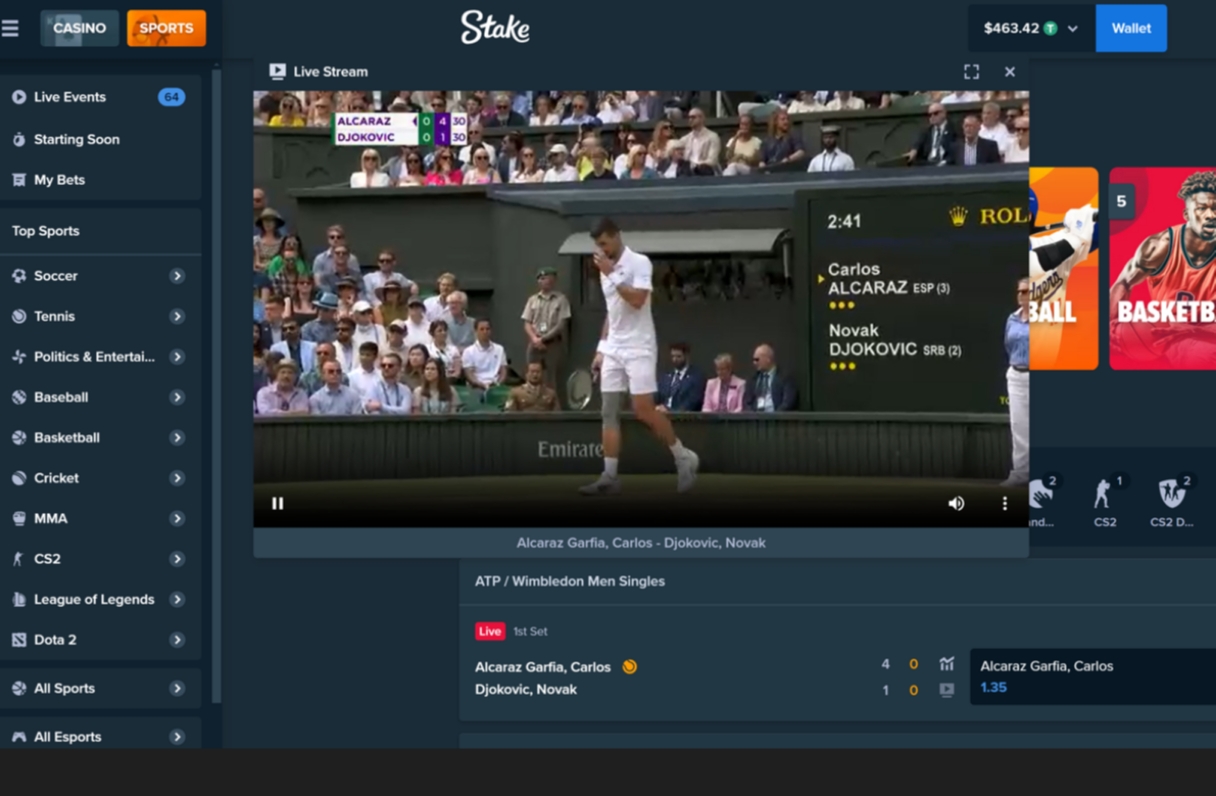1216x796 pixels.
Task: Toggle the match live stream icon
Action: tap(947, 690)
